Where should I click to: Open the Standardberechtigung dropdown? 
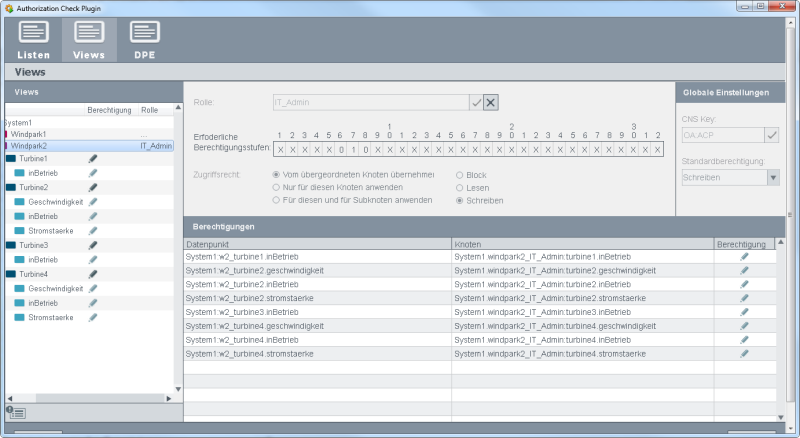click(772, 177)
